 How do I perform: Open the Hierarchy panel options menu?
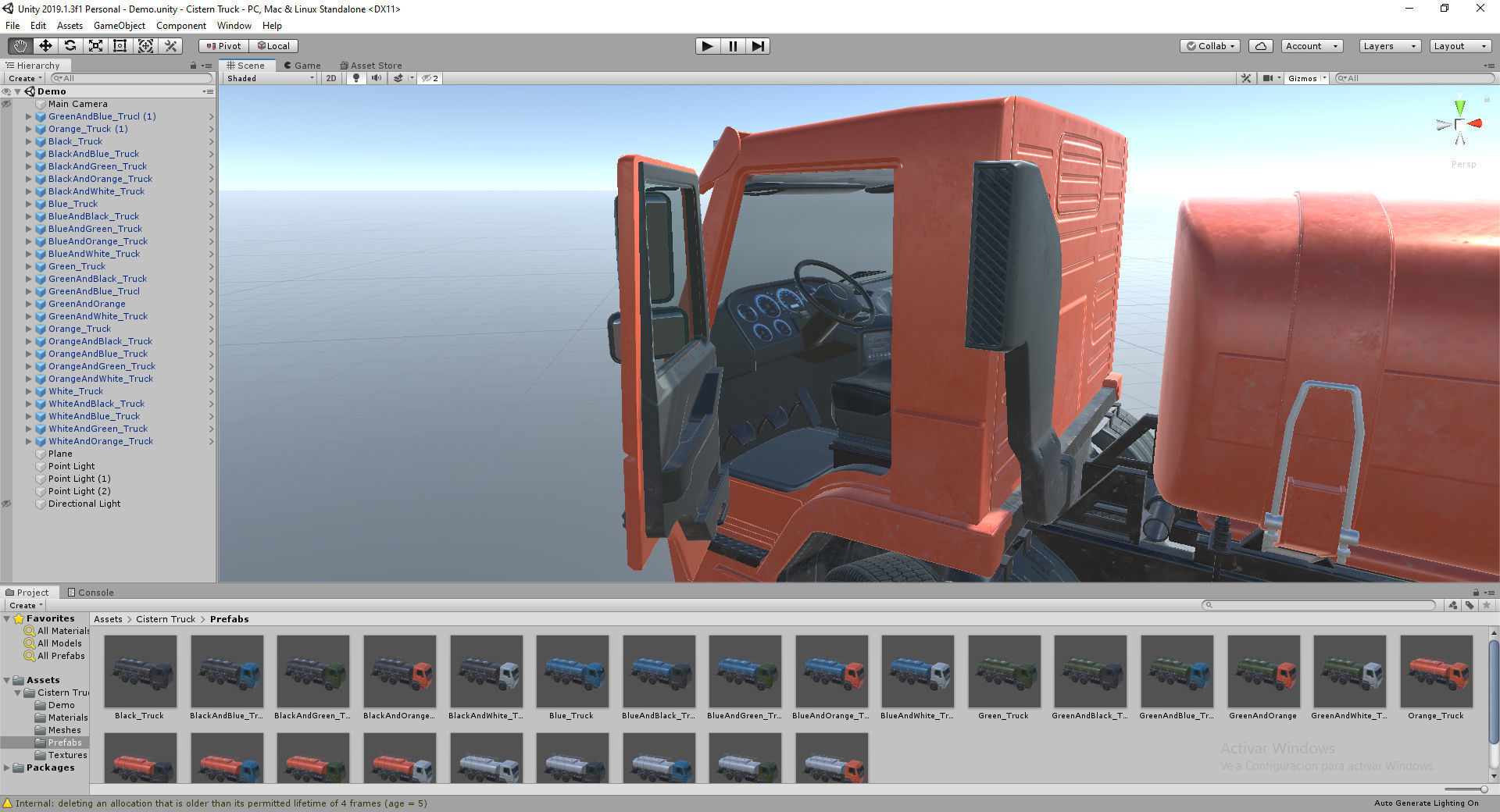pos(207,66)
